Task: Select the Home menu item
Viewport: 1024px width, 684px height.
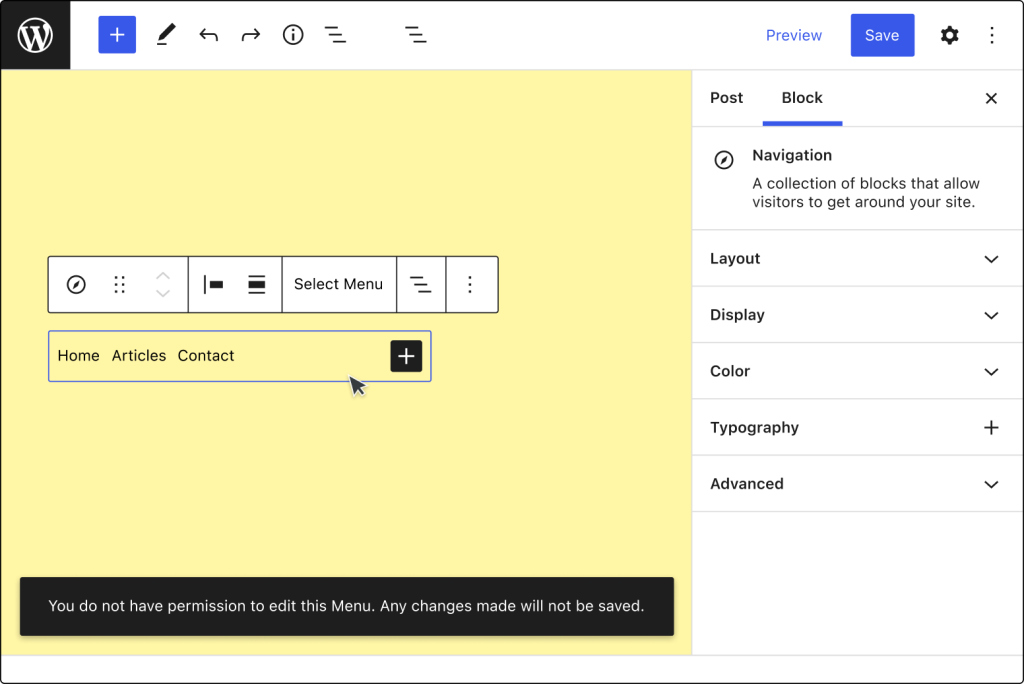Action: pyautogui.click(x=78, y=355)
